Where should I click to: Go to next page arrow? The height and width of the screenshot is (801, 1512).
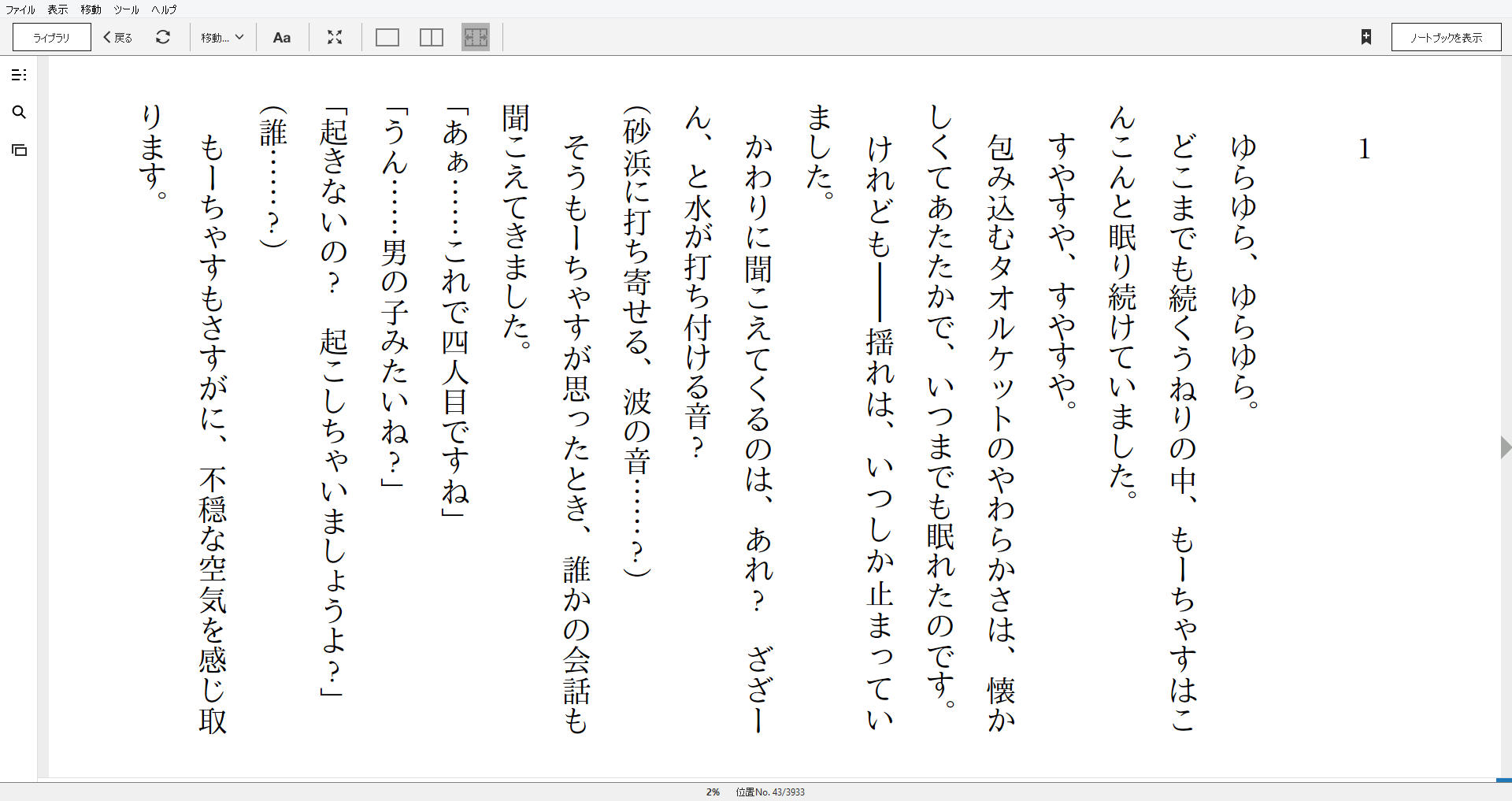coord(1506,447)
